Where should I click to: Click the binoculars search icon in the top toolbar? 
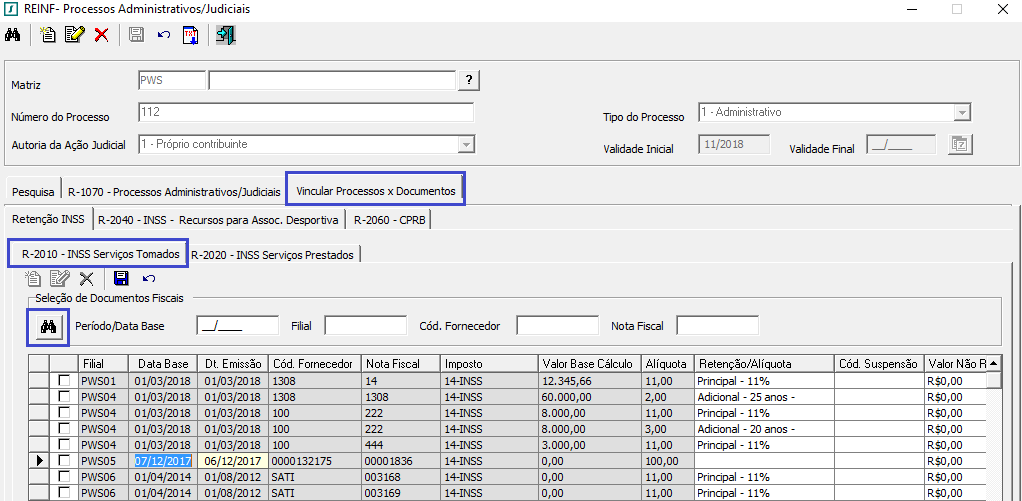(13, 35)
